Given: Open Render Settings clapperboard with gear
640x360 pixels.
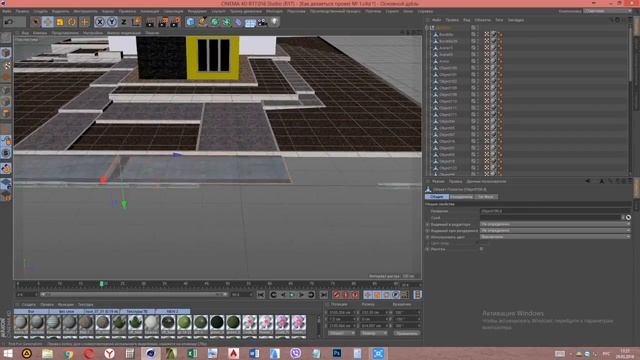Looking at the screenshot, I should 176,22.
